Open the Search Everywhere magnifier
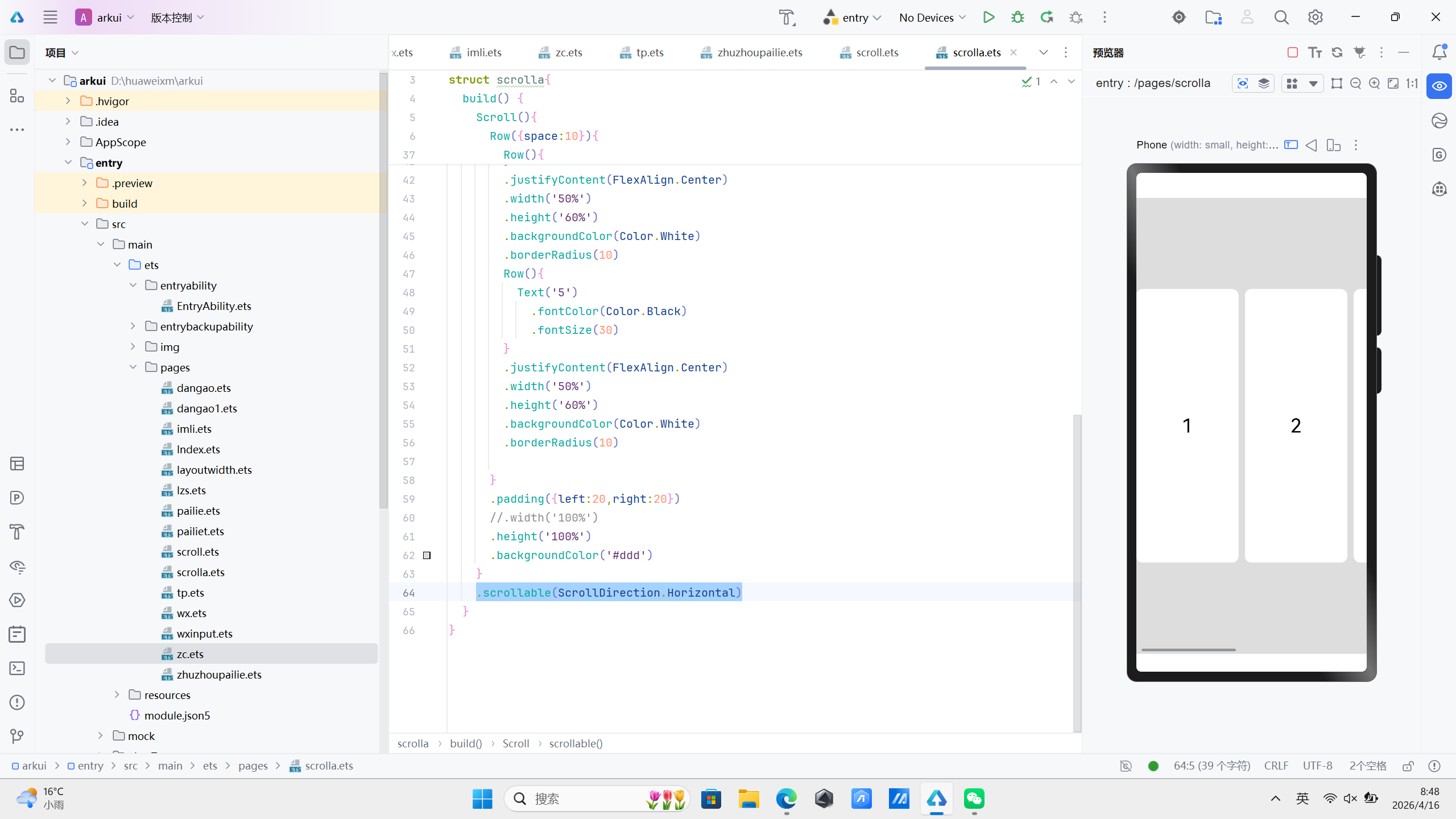 (x=1281, y=17)
